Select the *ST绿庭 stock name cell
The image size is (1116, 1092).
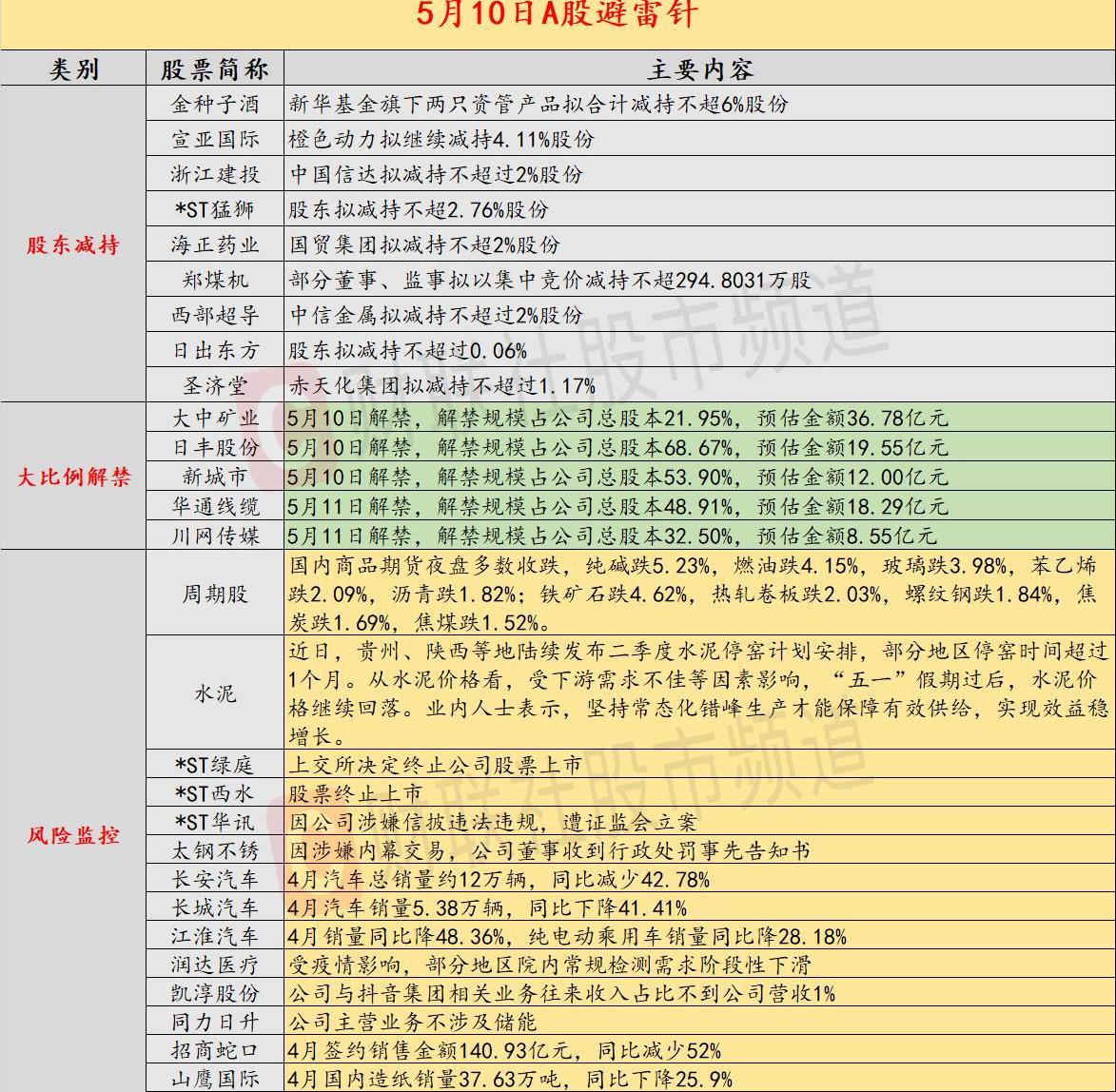[x=215, y=764]
